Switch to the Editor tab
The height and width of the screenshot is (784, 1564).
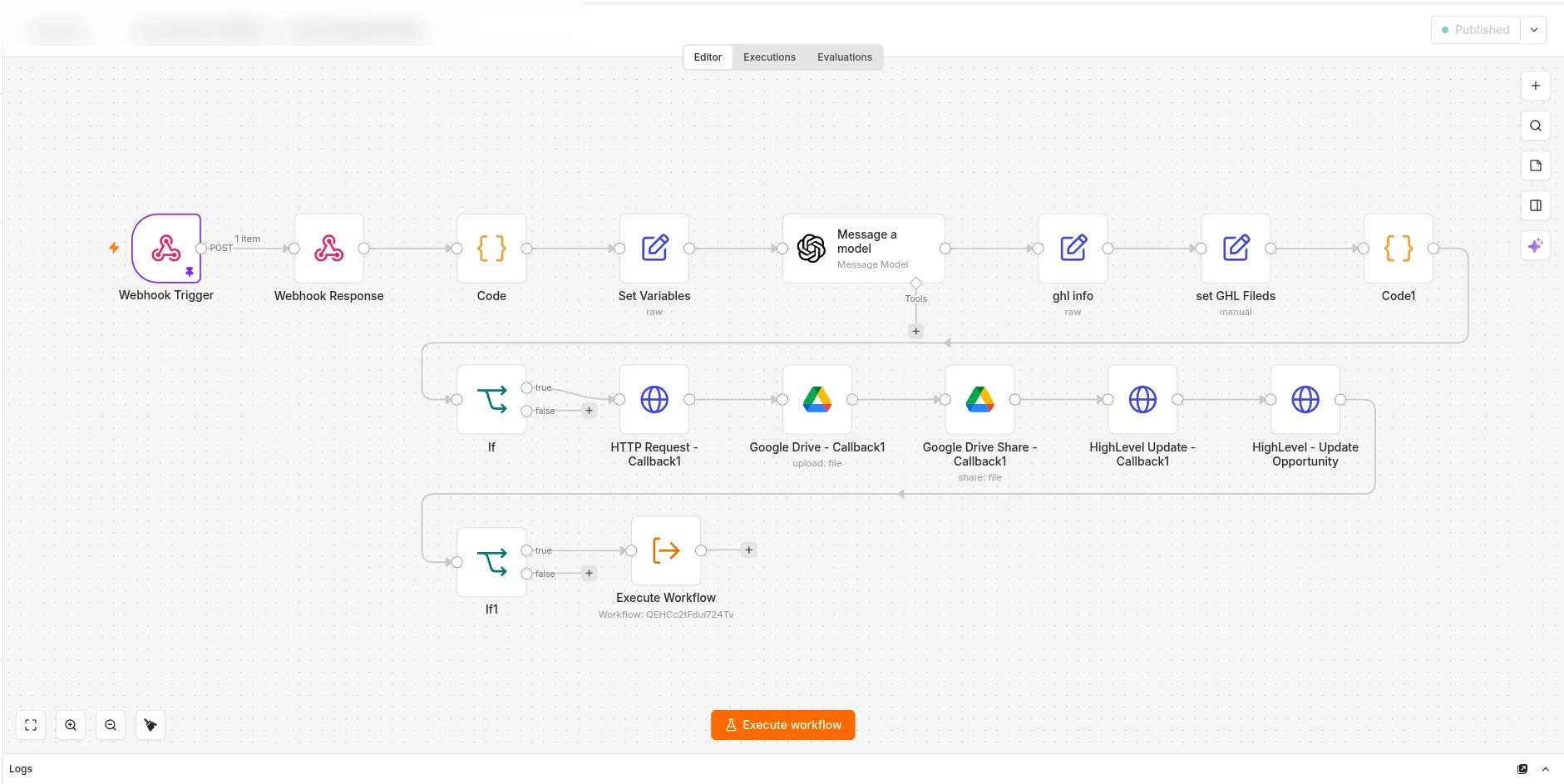click(708, 57)
